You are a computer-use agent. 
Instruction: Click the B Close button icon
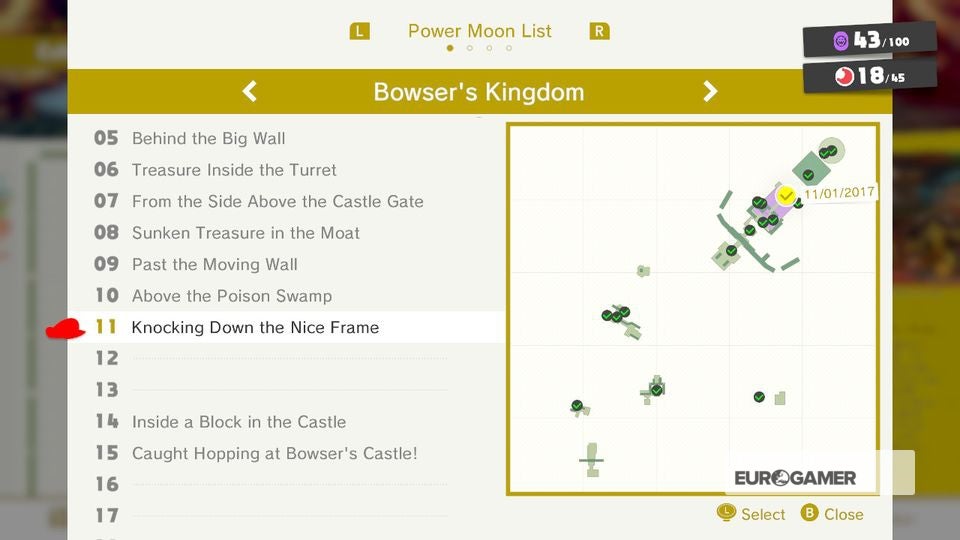coord(809,513)
